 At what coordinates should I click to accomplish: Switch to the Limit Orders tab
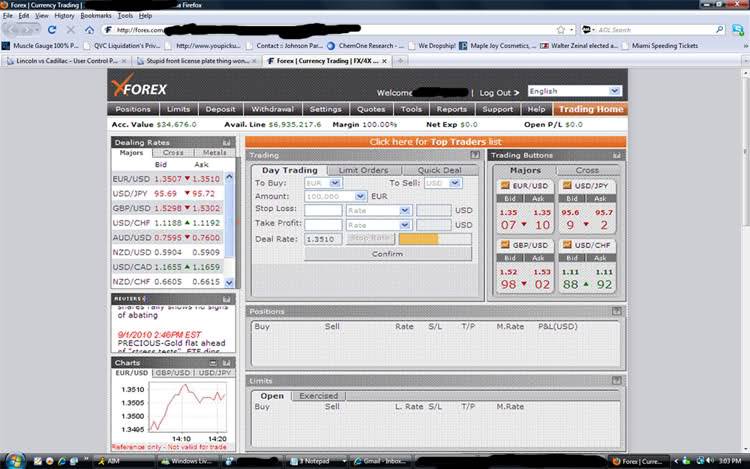coord(363,170)
